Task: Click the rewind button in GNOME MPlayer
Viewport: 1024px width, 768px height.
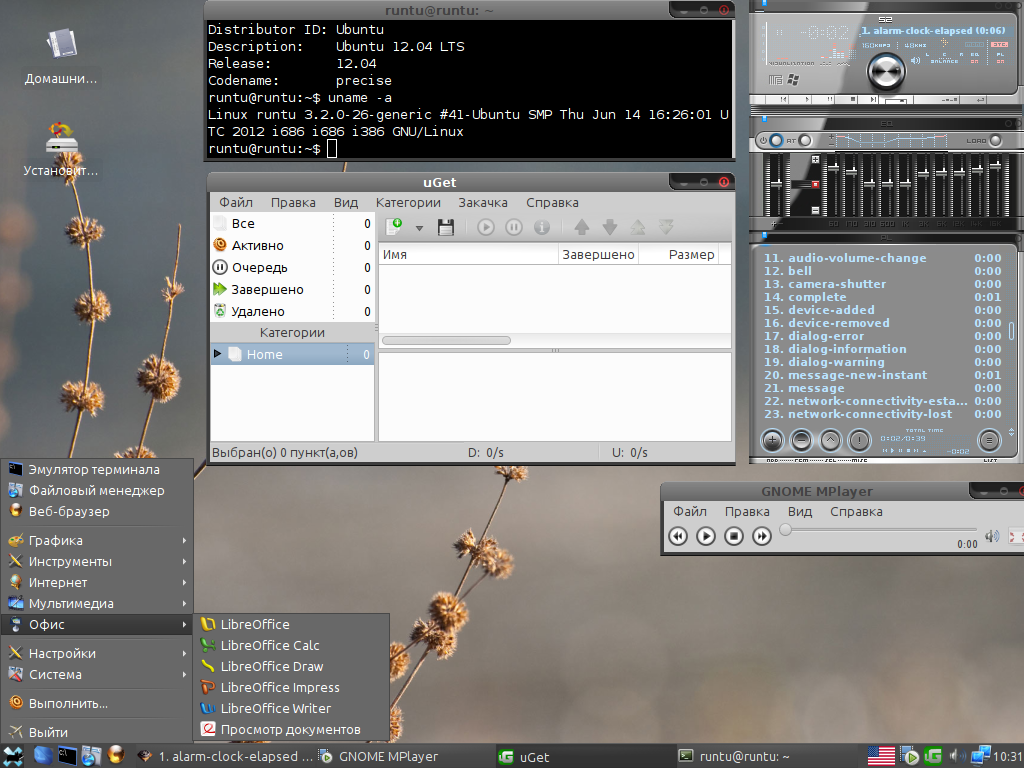Action: 678,536
